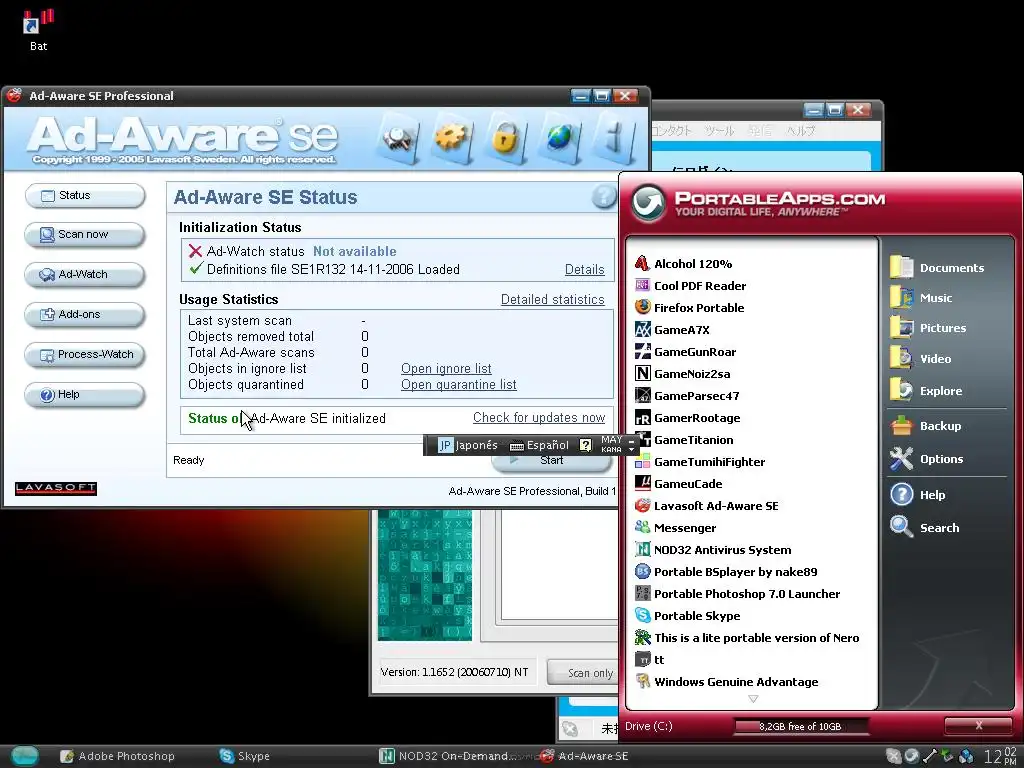
Task: Open the gear settings icon in Ad-Aware header
Action: click(452, 139)
